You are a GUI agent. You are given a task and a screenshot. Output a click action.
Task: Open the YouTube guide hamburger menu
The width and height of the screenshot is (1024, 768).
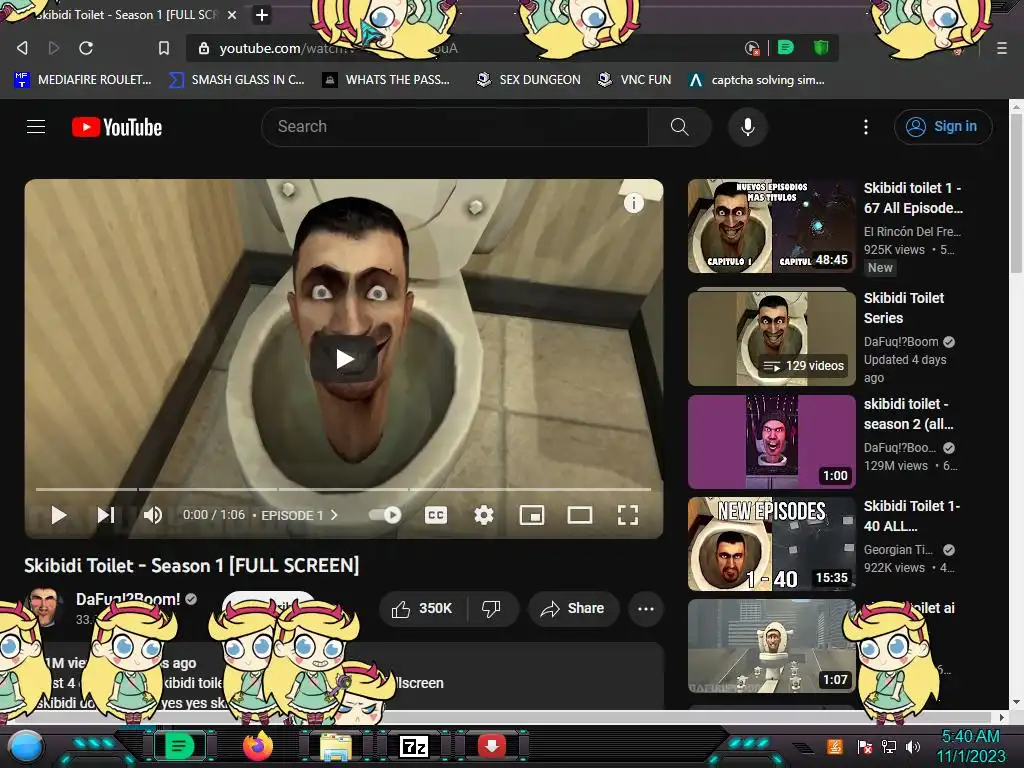pyautogui.click(x=36, y=127)
